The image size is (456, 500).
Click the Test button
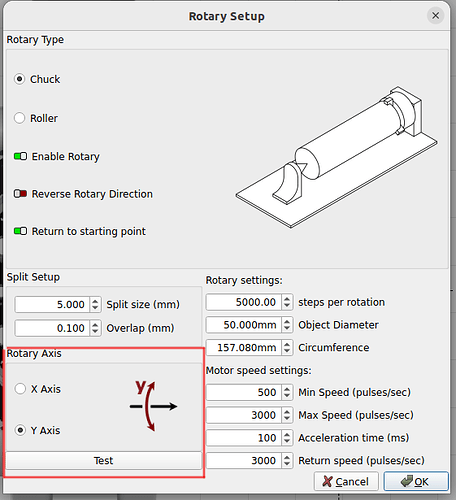point(103,460)
